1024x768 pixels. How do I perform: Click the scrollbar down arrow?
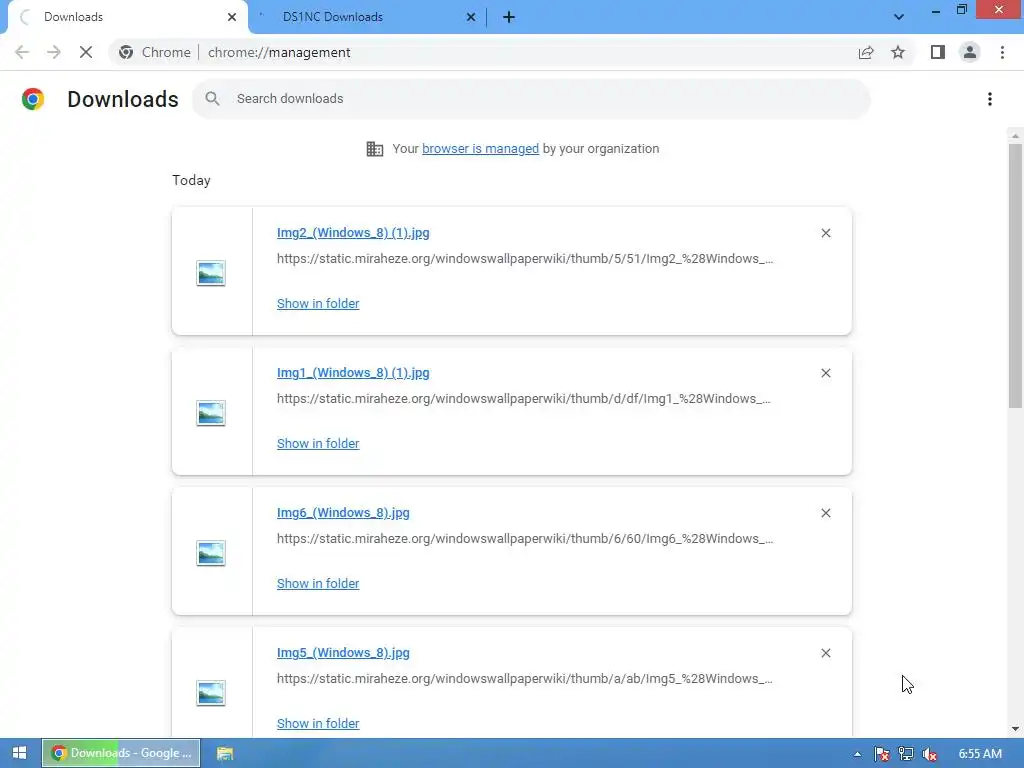(x=1016, y=729)
